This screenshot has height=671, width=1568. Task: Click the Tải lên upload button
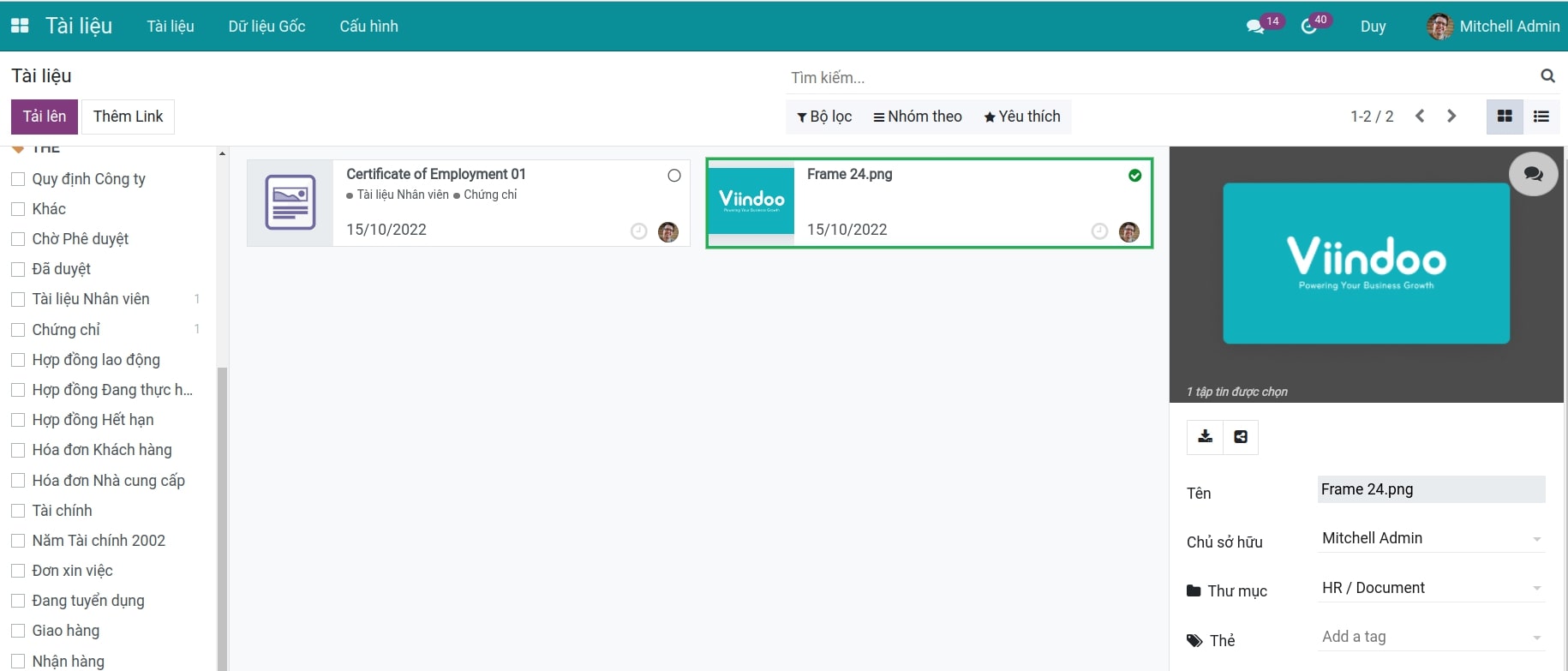coord(45,117)
